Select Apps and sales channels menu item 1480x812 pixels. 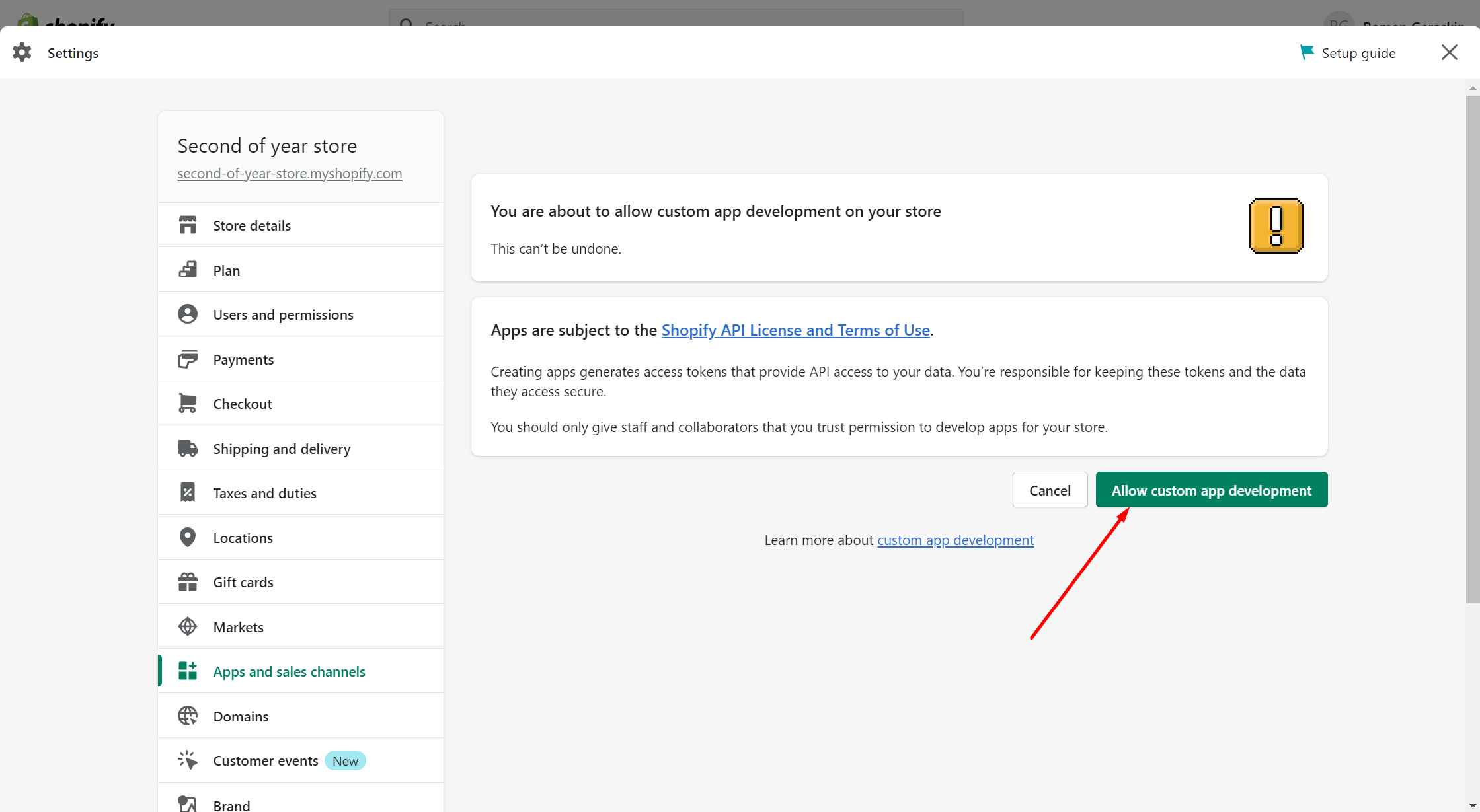289,671
